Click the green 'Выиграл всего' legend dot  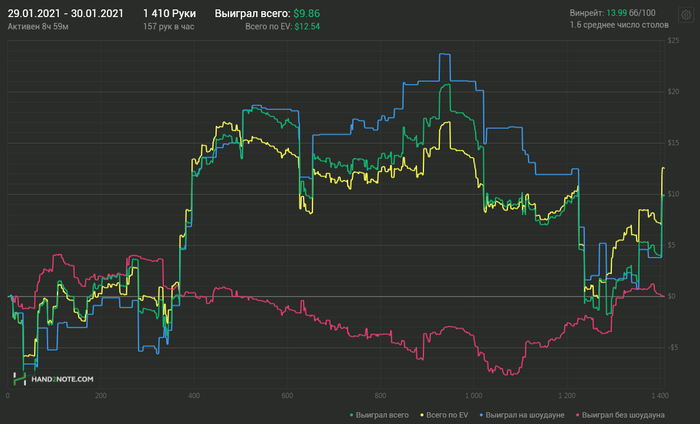click(351, 416)
